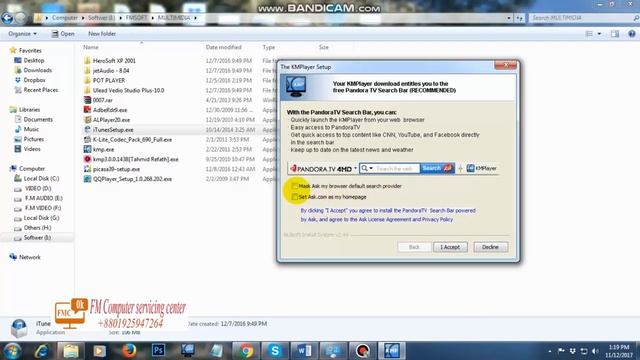Click the blue Search button in toolbar preview

click(x=436, y=168)
